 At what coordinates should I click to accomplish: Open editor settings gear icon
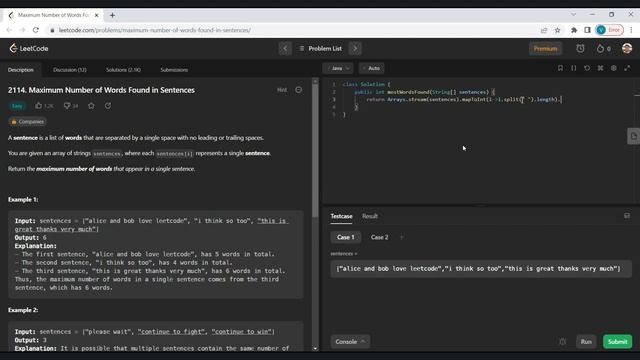point(613,68)
